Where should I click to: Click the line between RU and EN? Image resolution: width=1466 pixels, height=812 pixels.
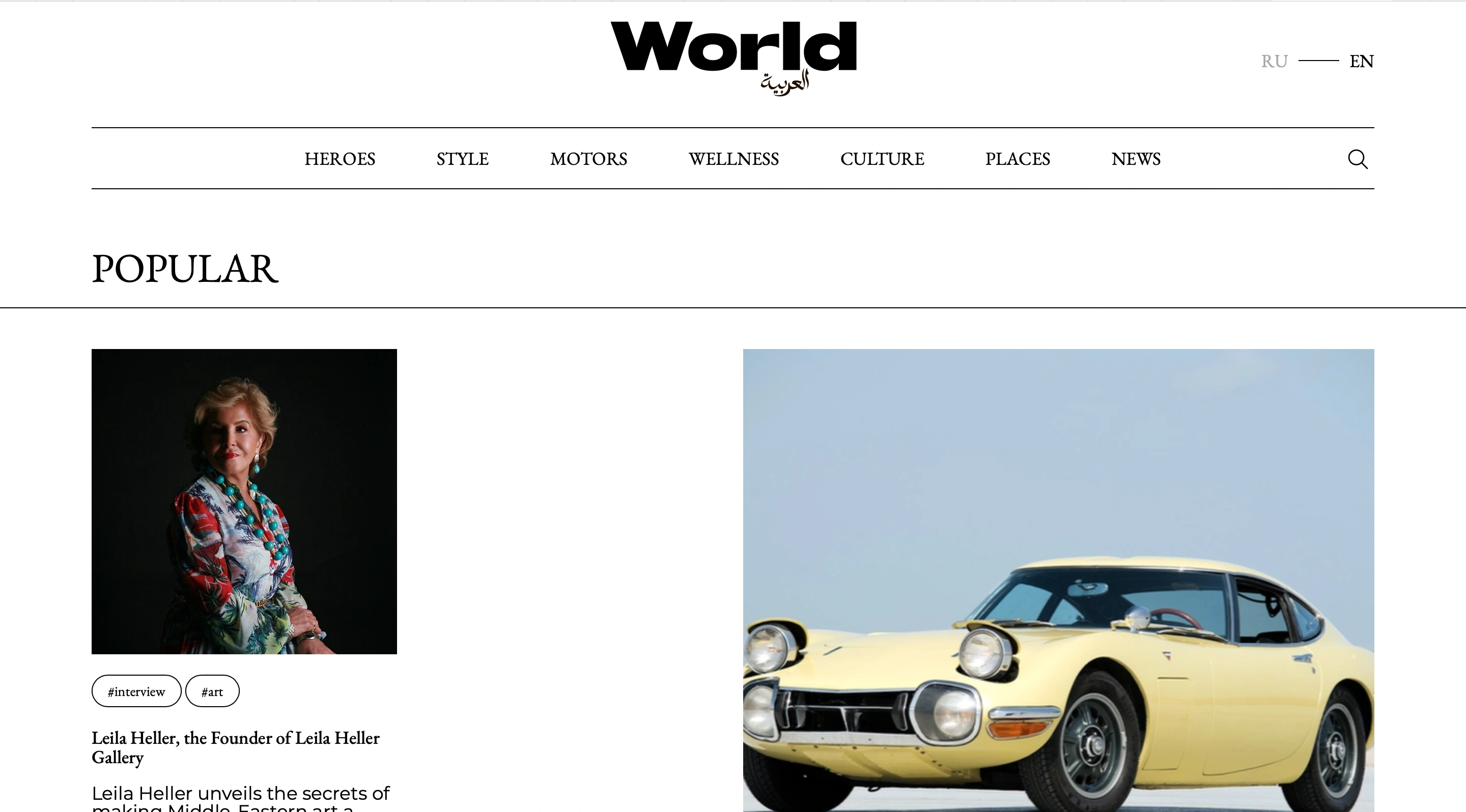click(x=1318, y=60)
